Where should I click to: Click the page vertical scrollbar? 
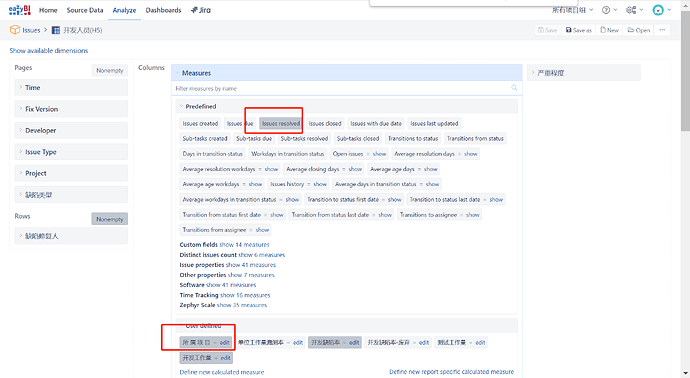(685, 70)
